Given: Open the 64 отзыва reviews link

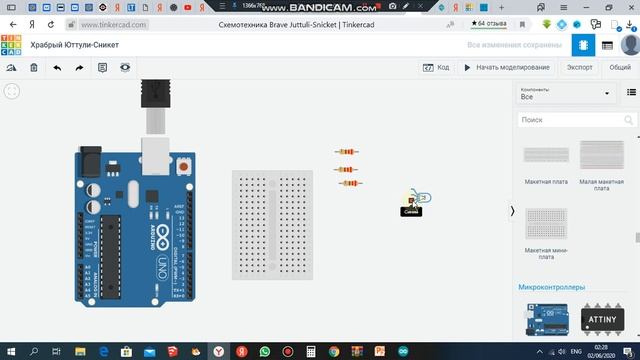Looking at the screenshot, I should click(x=489, y=24).
